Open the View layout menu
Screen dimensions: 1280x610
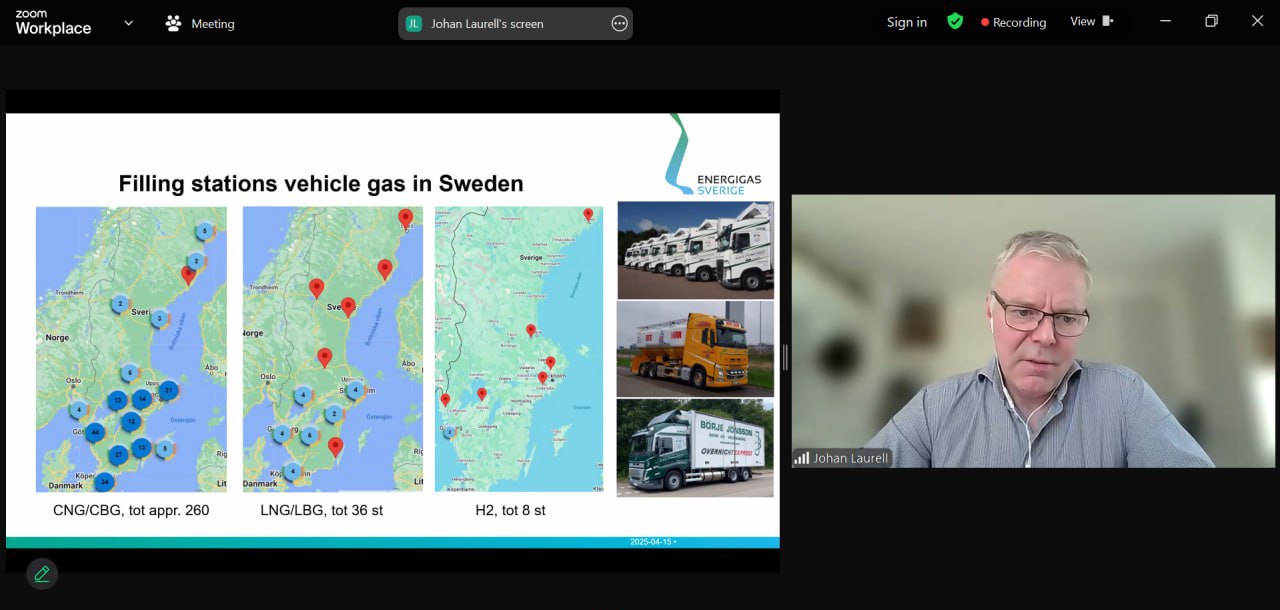[1091, 21]
